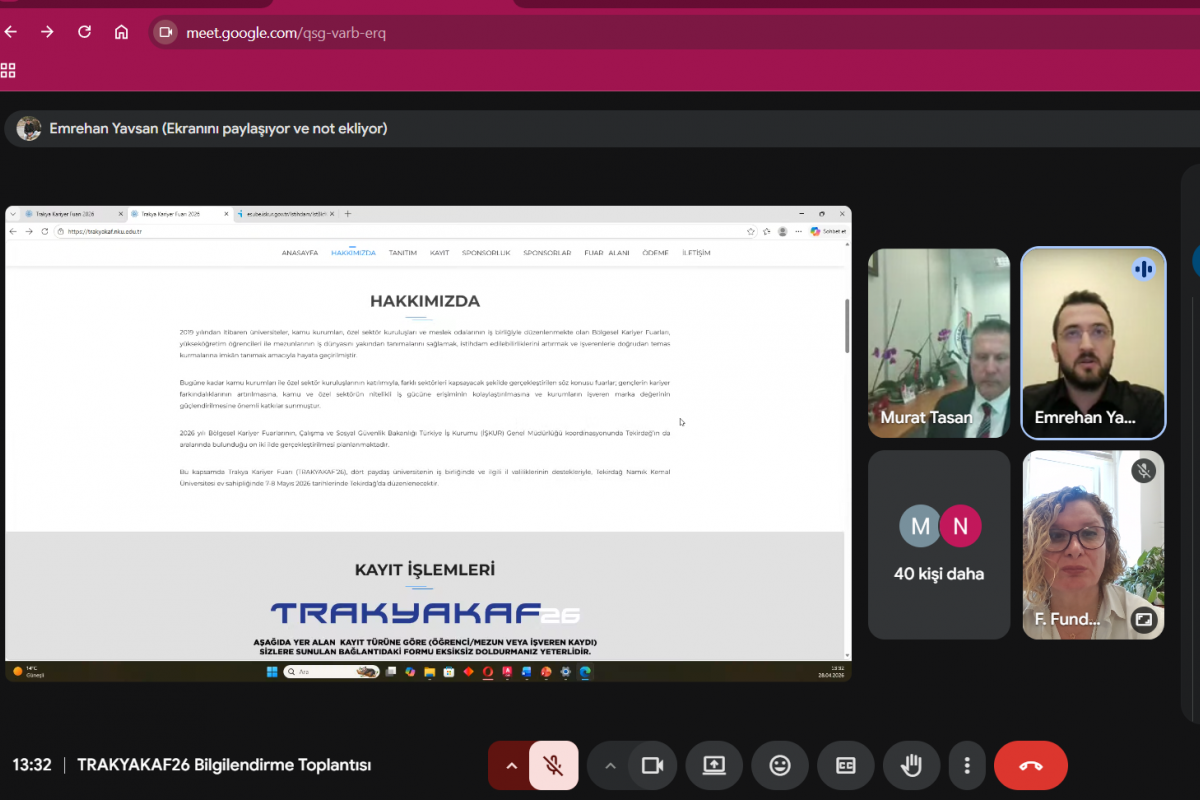The height and width of the screenshot is (800, 1200).
Task: Leave the call with red hang-up button
Action: click(x=1030, y=766)
